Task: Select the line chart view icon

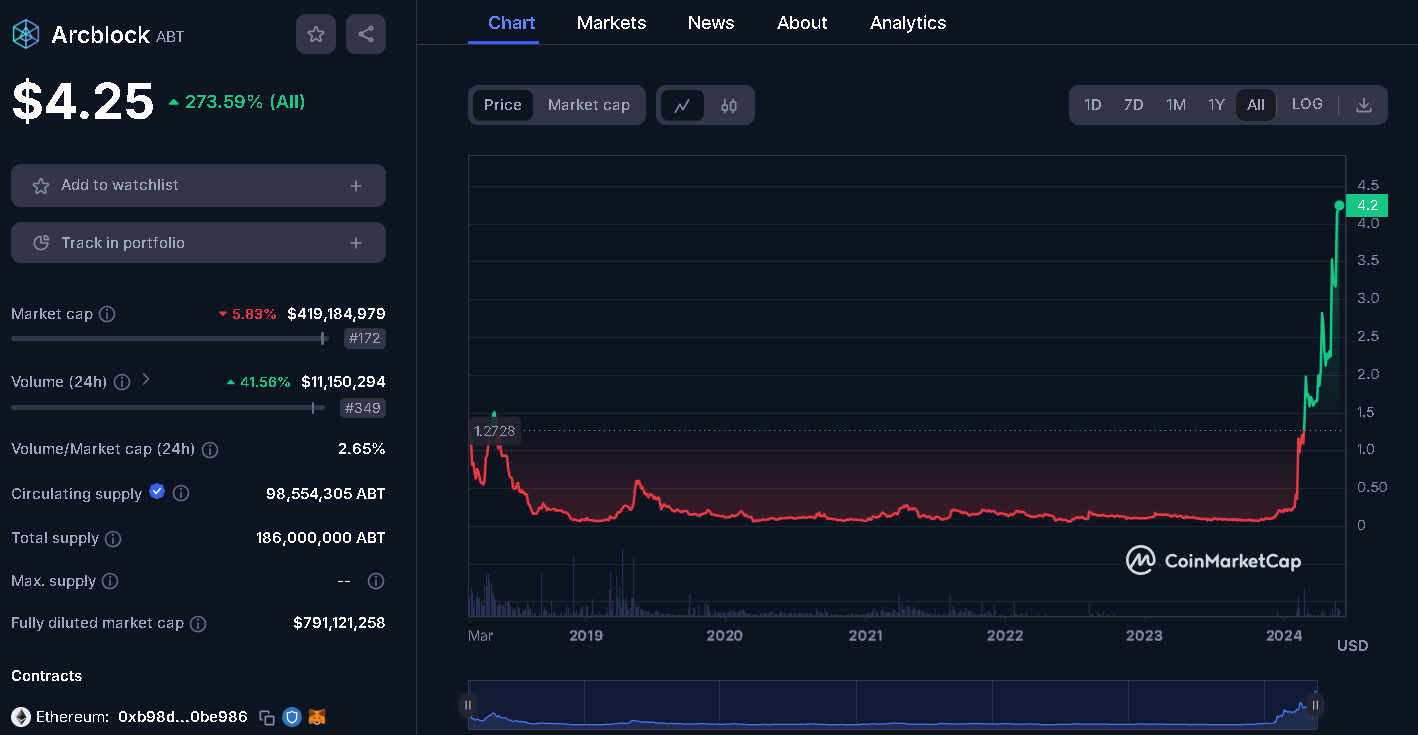Action: click(682, 105)
